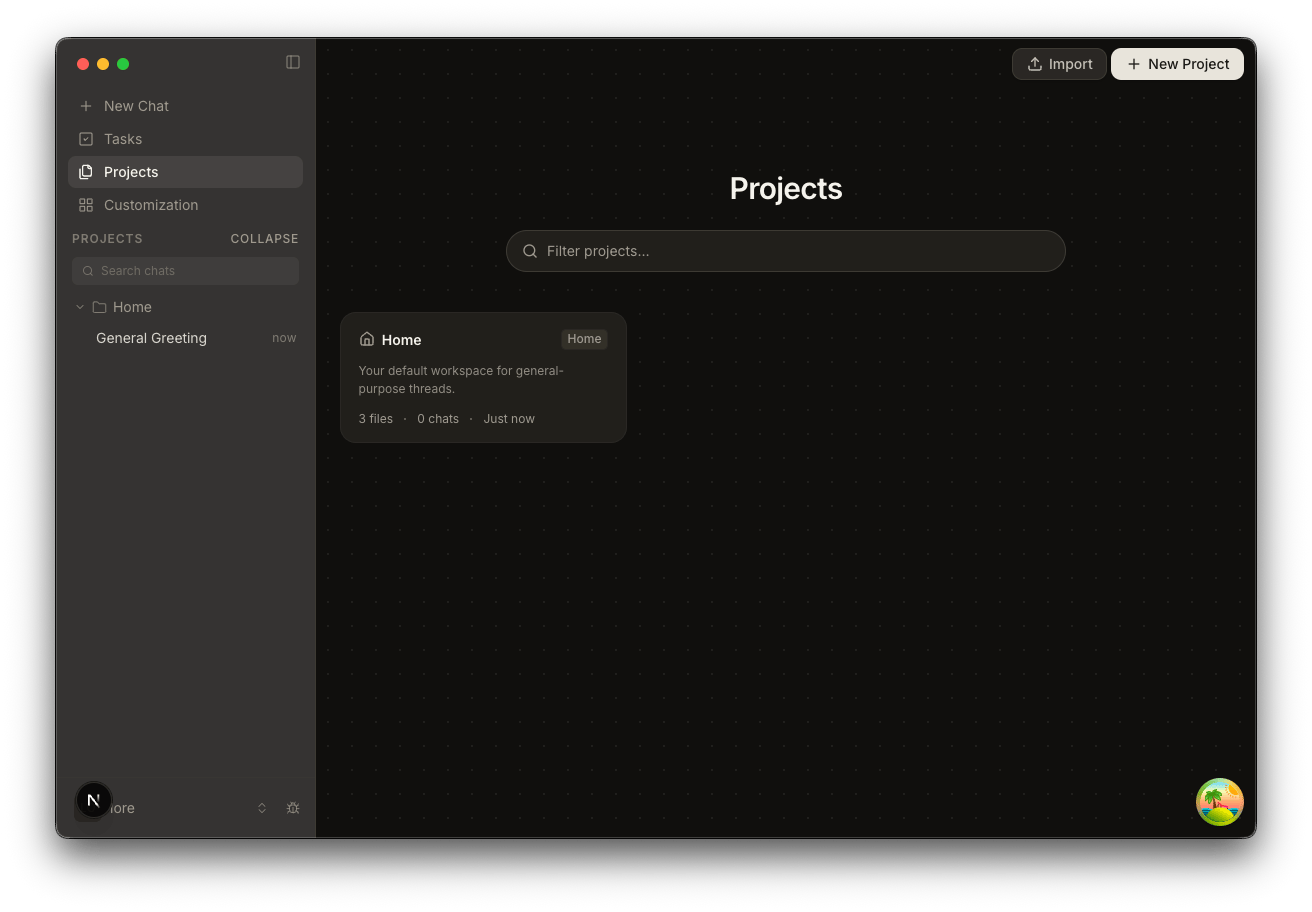
Task: Click the Next.js dev tools badge
Action: point(94,800)
